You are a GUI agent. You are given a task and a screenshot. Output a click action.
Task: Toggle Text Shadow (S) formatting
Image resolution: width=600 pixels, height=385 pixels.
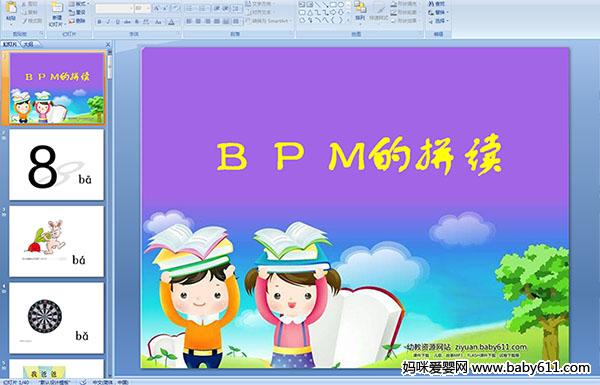[x=137, y=22]
